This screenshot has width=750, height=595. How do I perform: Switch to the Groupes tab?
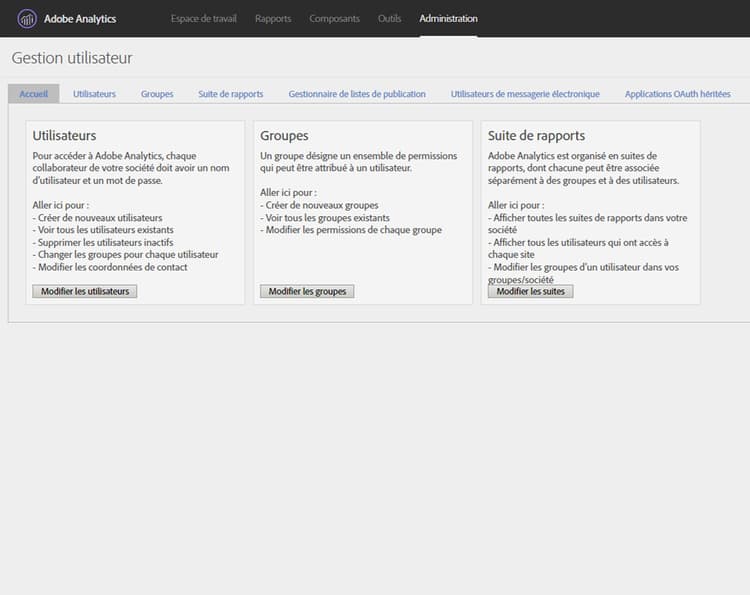click(157, 94)
